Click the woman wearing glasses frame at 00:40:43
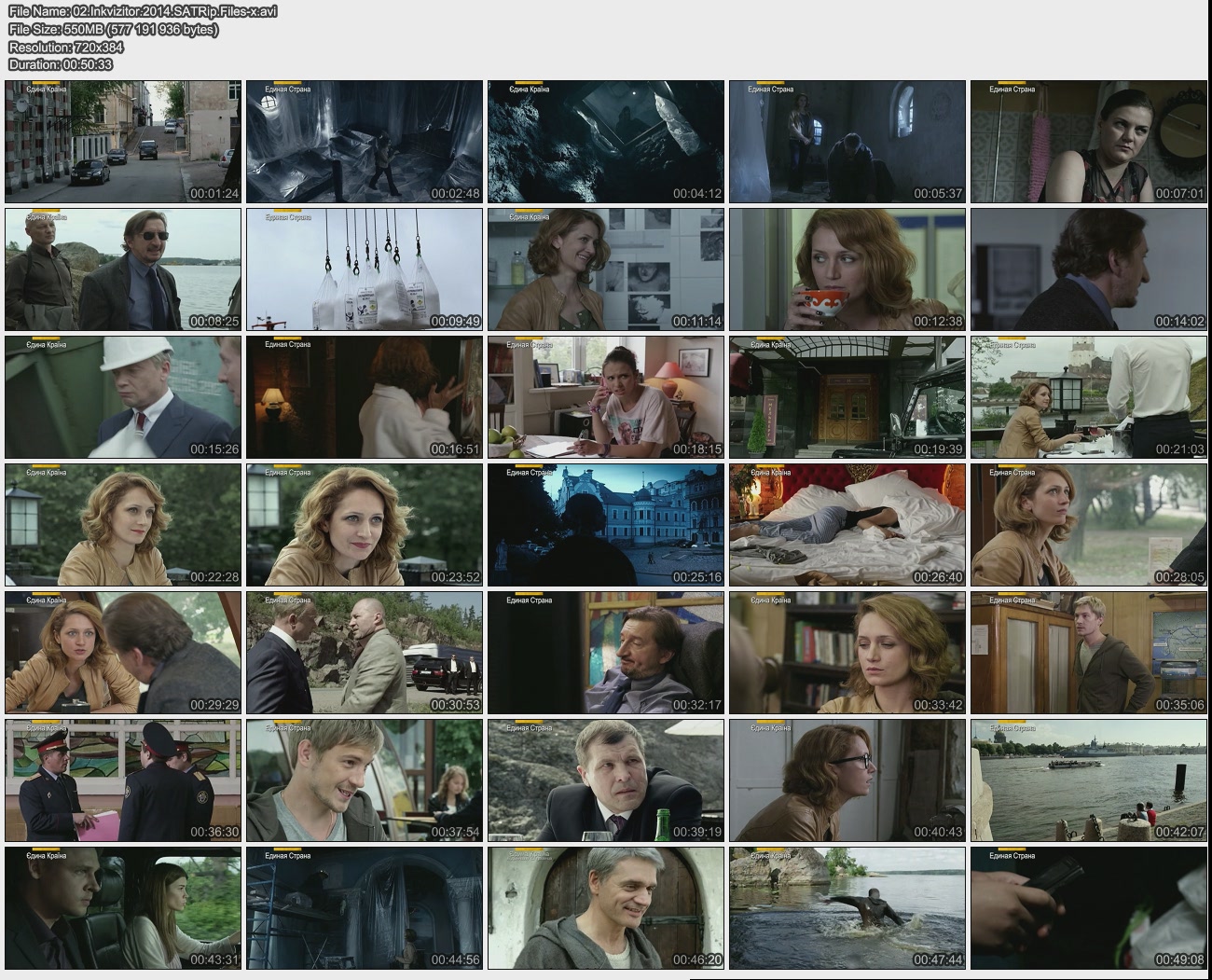The image size is (1212, 980). tap(847, 780)
